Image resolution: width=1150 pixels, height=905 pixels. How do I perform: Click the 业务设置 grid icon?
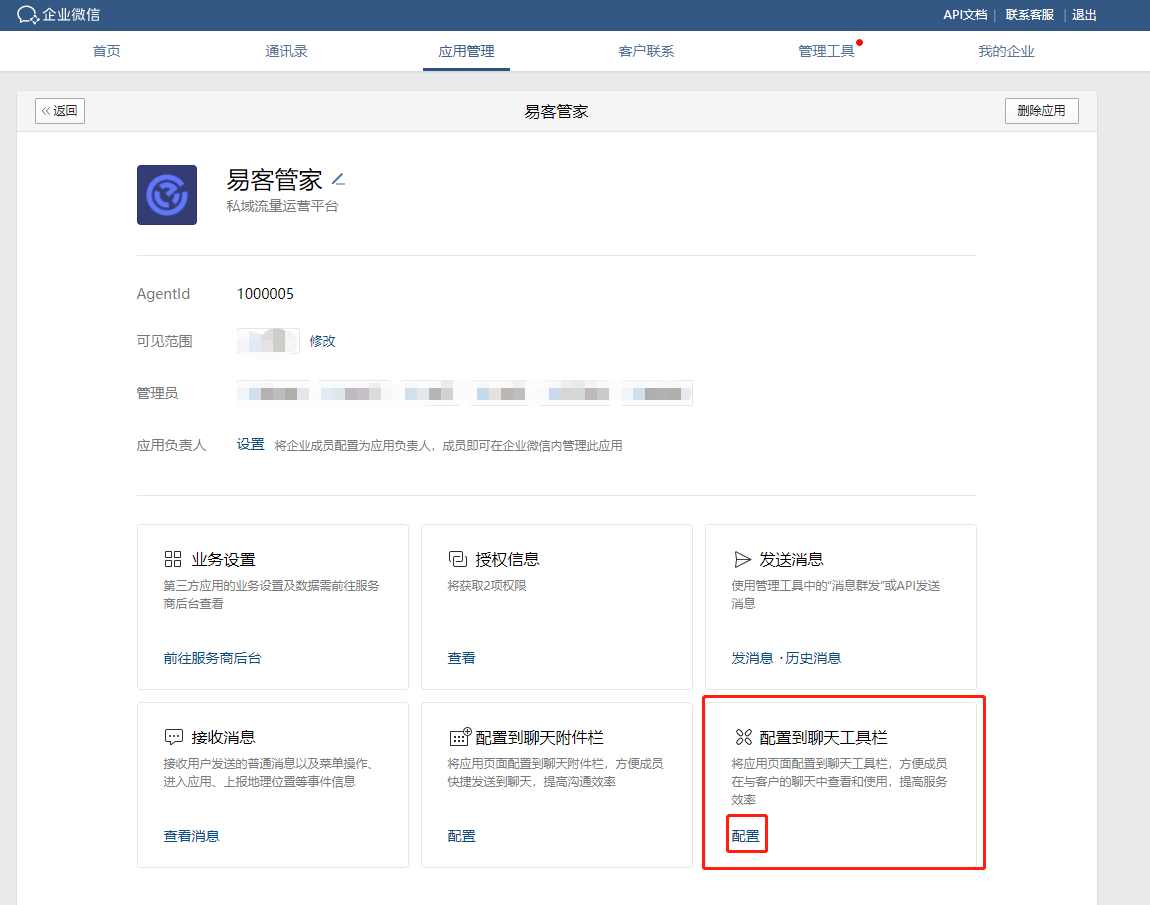[x=173, y=560]
